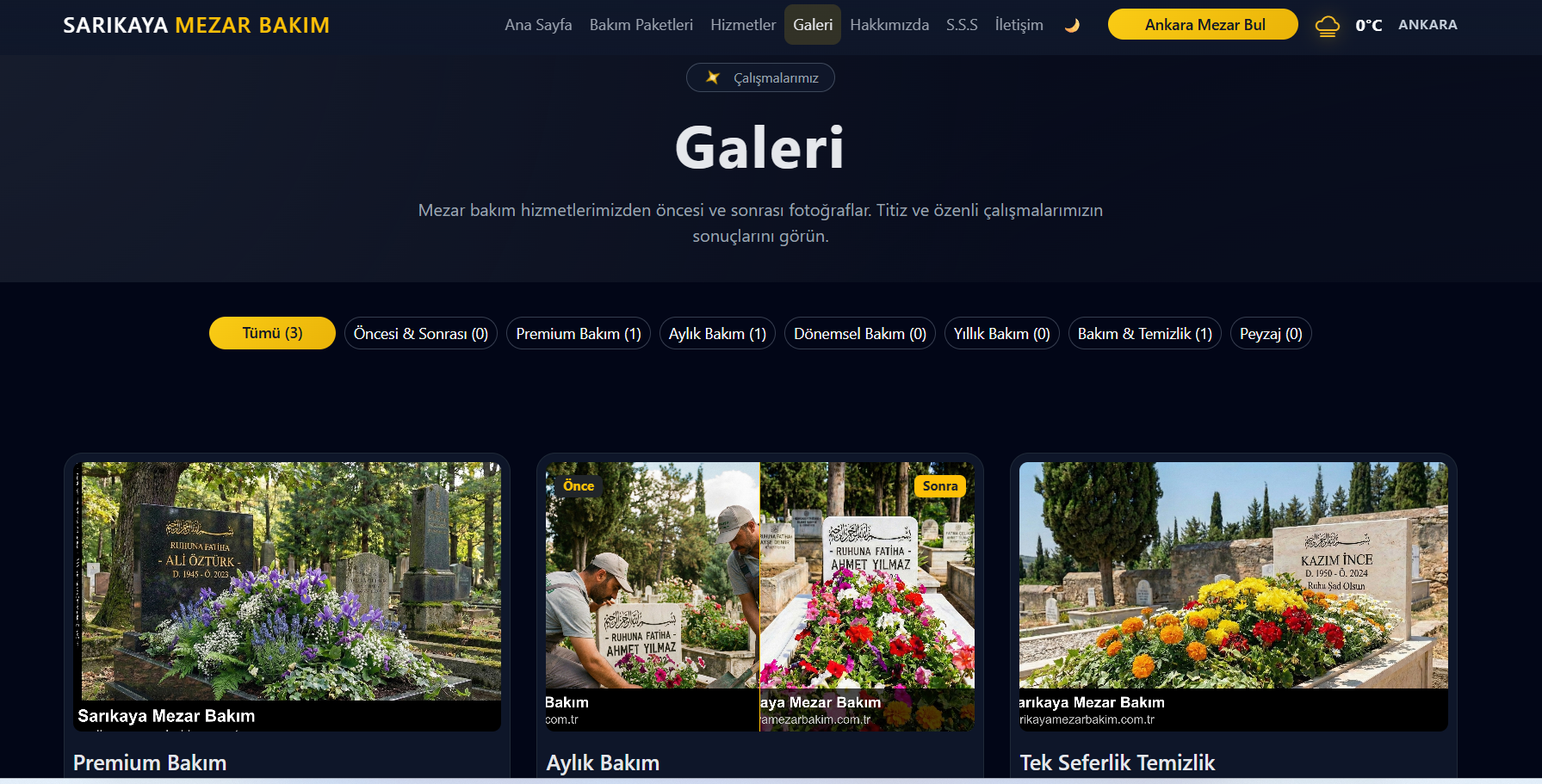The image size is (1542, 784).
Task: Select the Peyzaj (0) filter
Action: 1270,334
